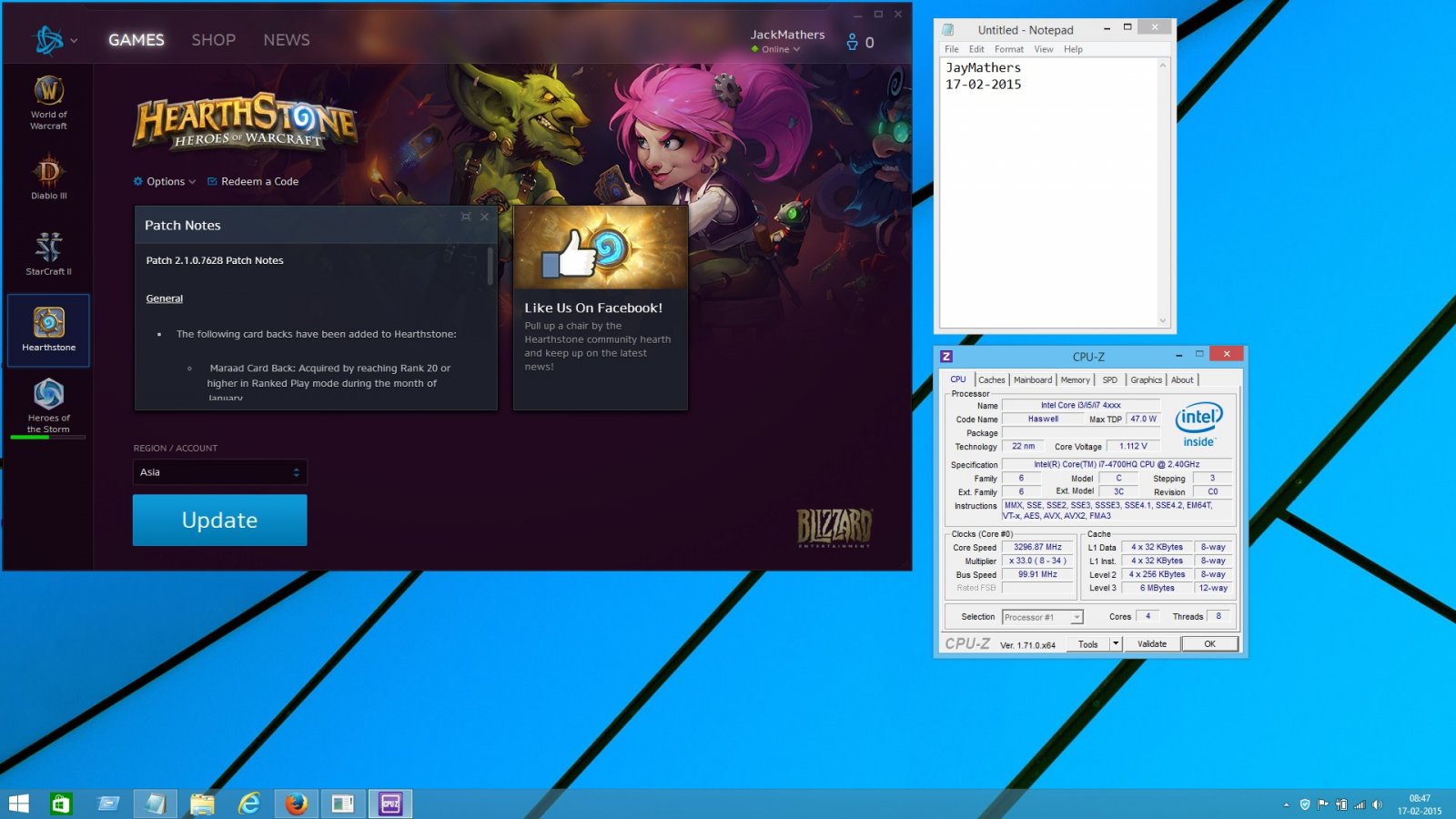The height and width of the screenshot is (819, 1456).
Task: Close the Patch Notes panel
Action: 485,217
